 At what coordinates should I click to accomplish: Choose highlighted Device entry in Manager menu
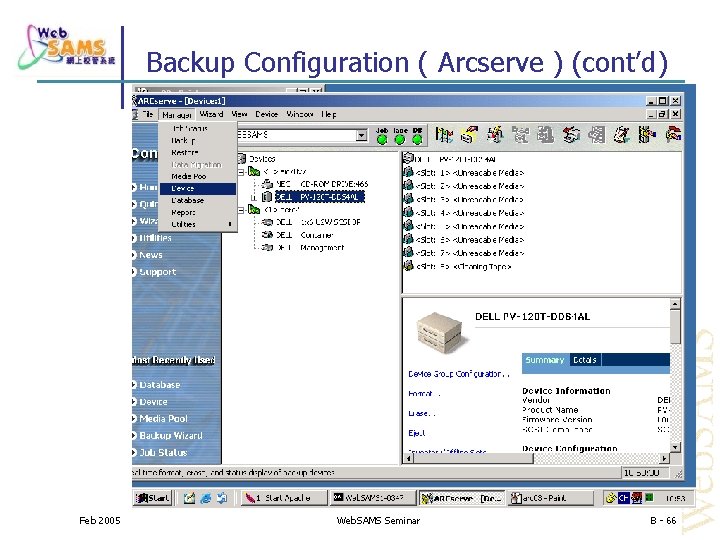198,188
